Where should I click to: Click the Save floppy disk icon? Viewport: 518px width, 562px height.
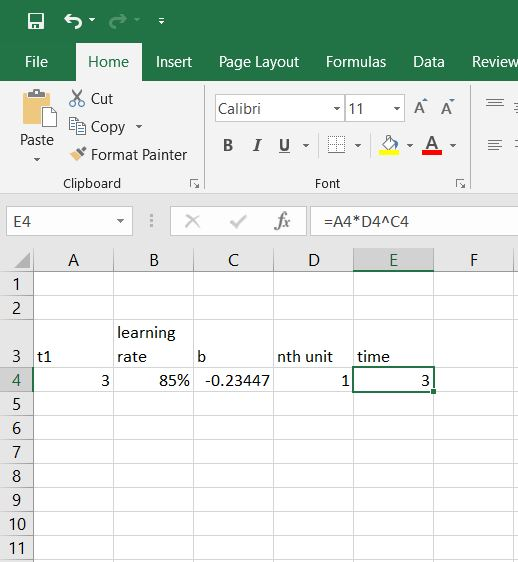pos(36,21)
